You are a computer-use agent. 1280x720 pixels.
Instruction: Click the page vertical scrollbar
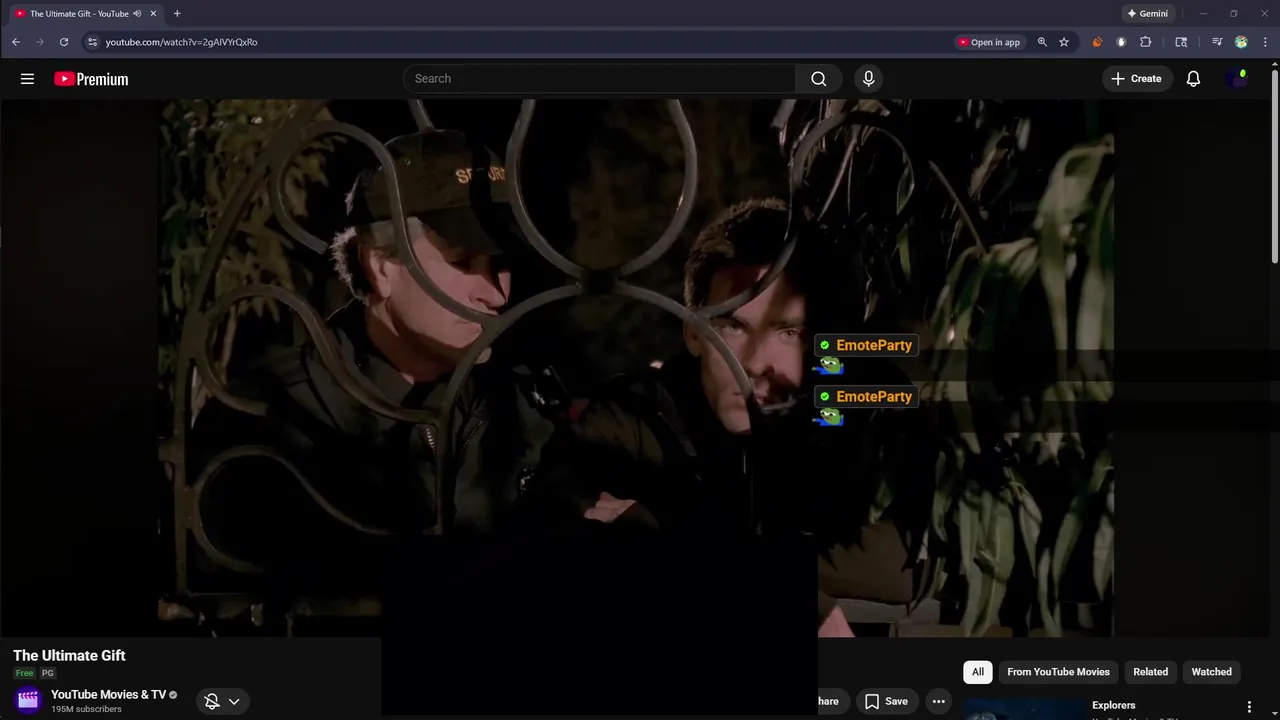[x=1275, y=165]
